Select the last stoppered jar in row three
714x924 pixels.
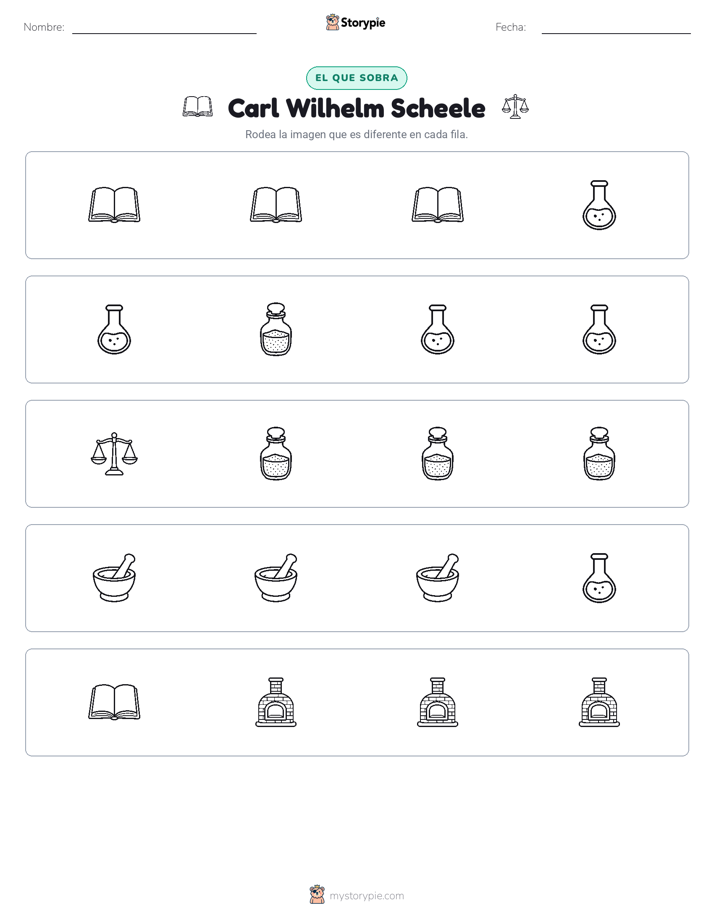[599, 454]
